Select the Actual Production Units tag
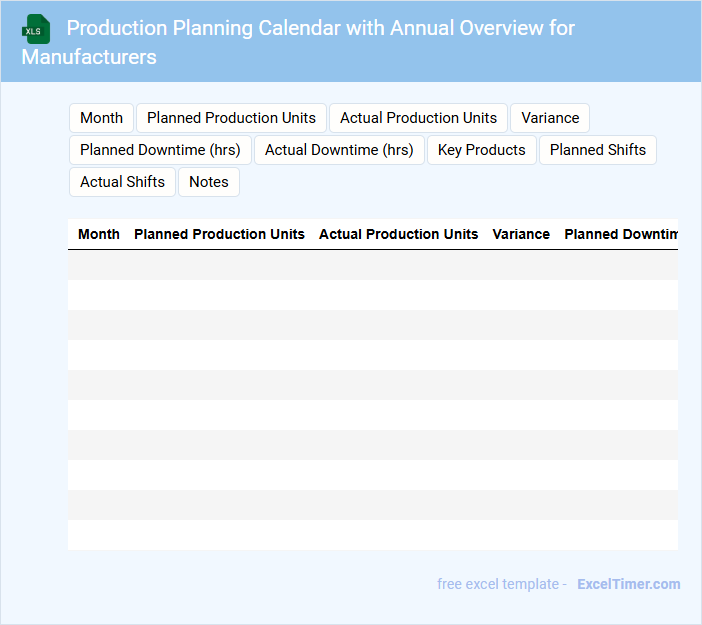Screen dimensions: 702x625 coord(418,118)
